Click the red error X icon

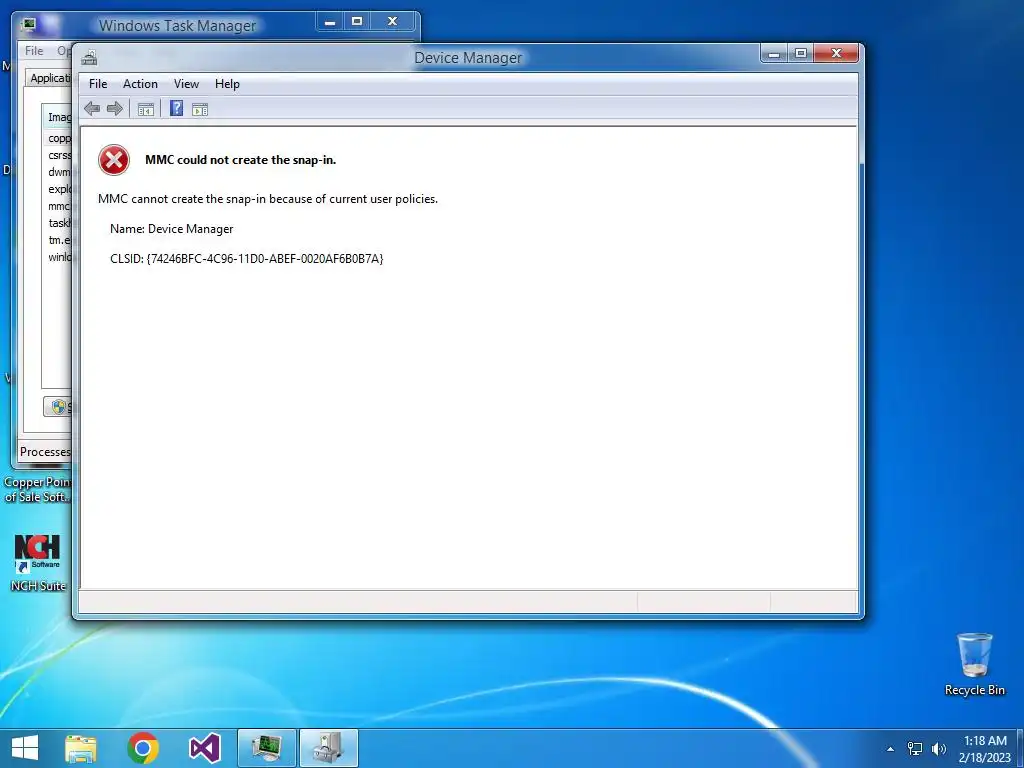point(114,160)
